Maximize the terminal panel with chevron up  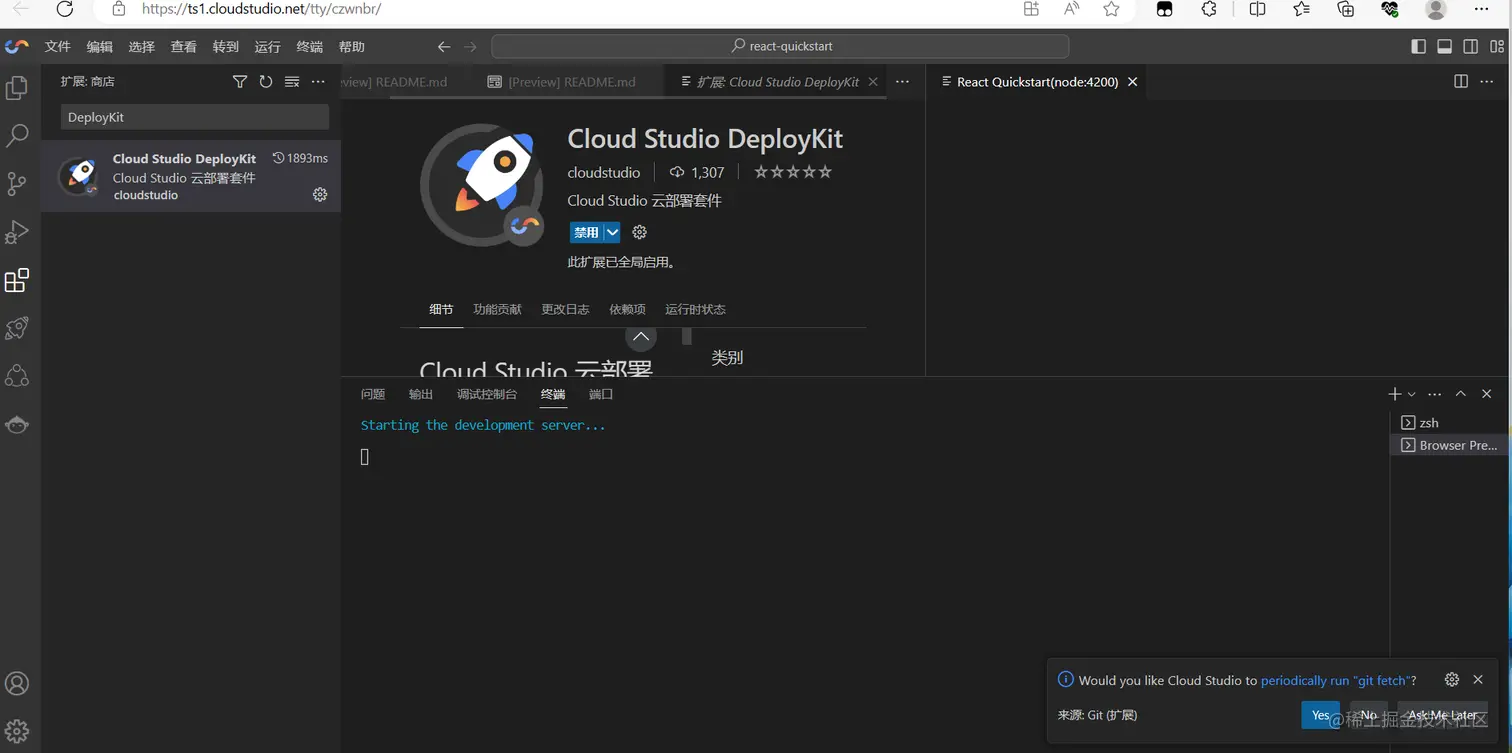coord(1461,394)
